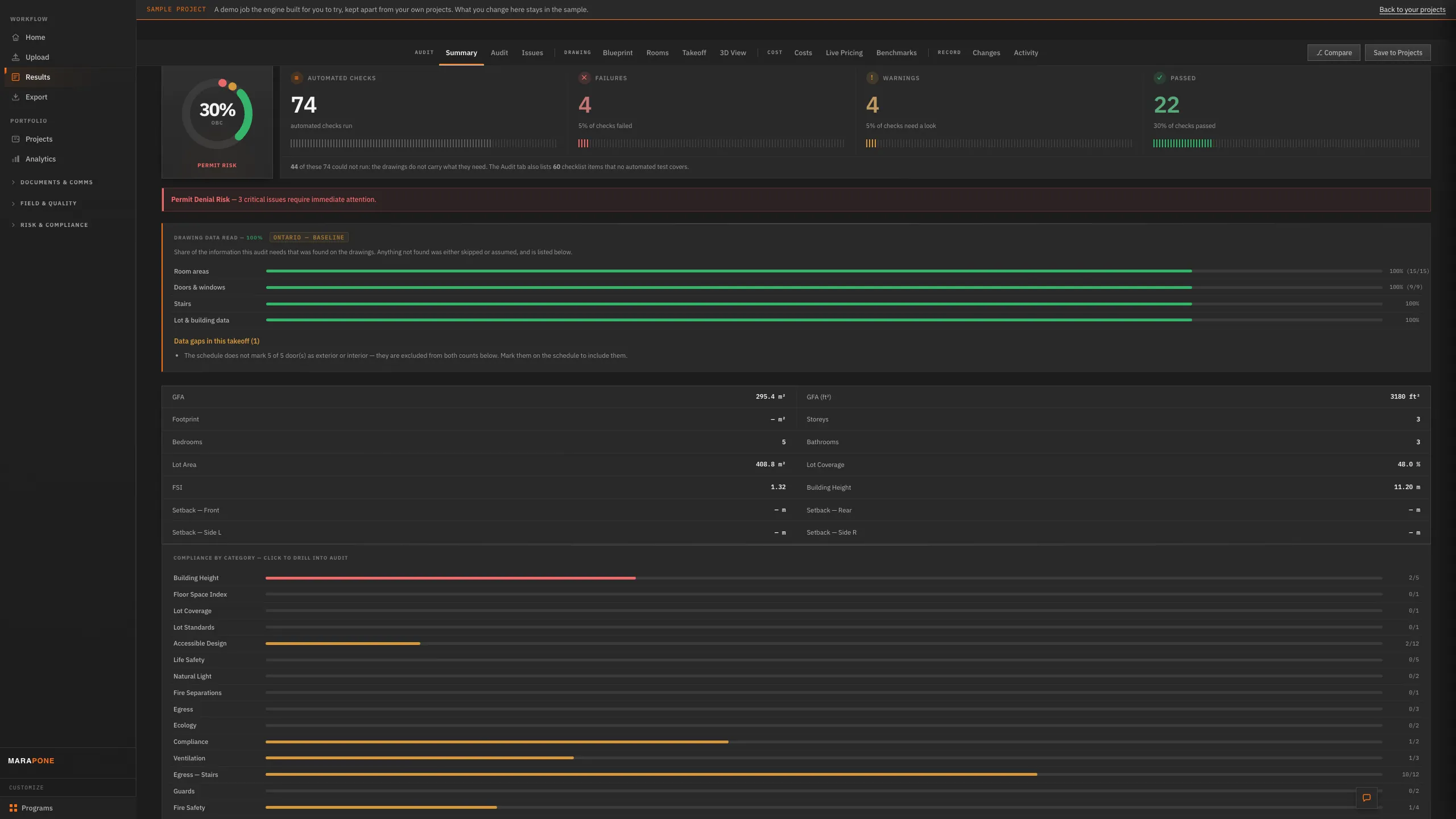Click the red Failures X icon
The width and height of the screenshot is (1456, 819).
click(x=584, y=78)
